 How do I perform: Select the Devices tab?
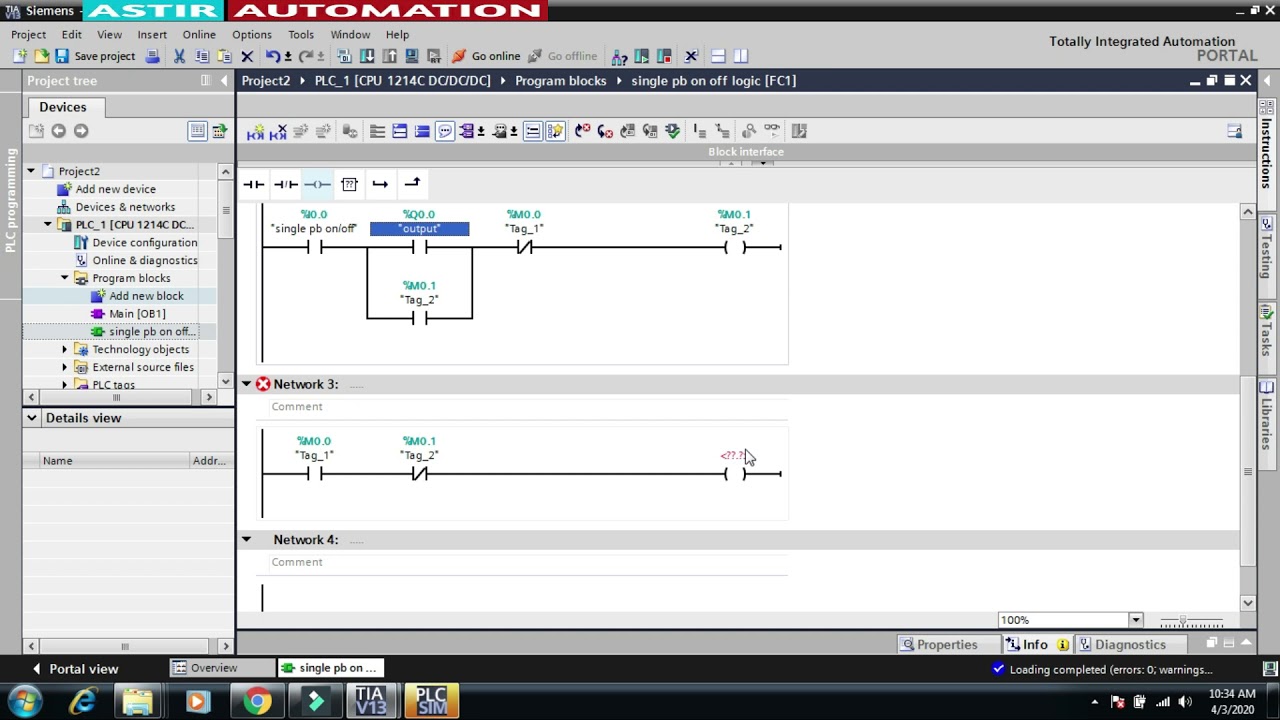[63, 107]
